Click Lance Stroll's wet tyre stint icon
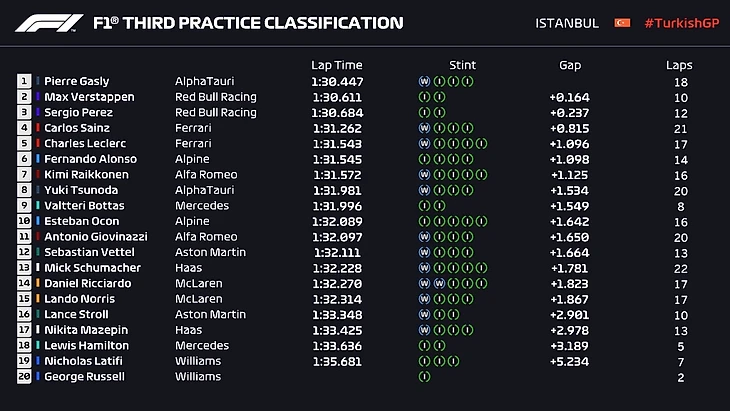 [425, 314]
